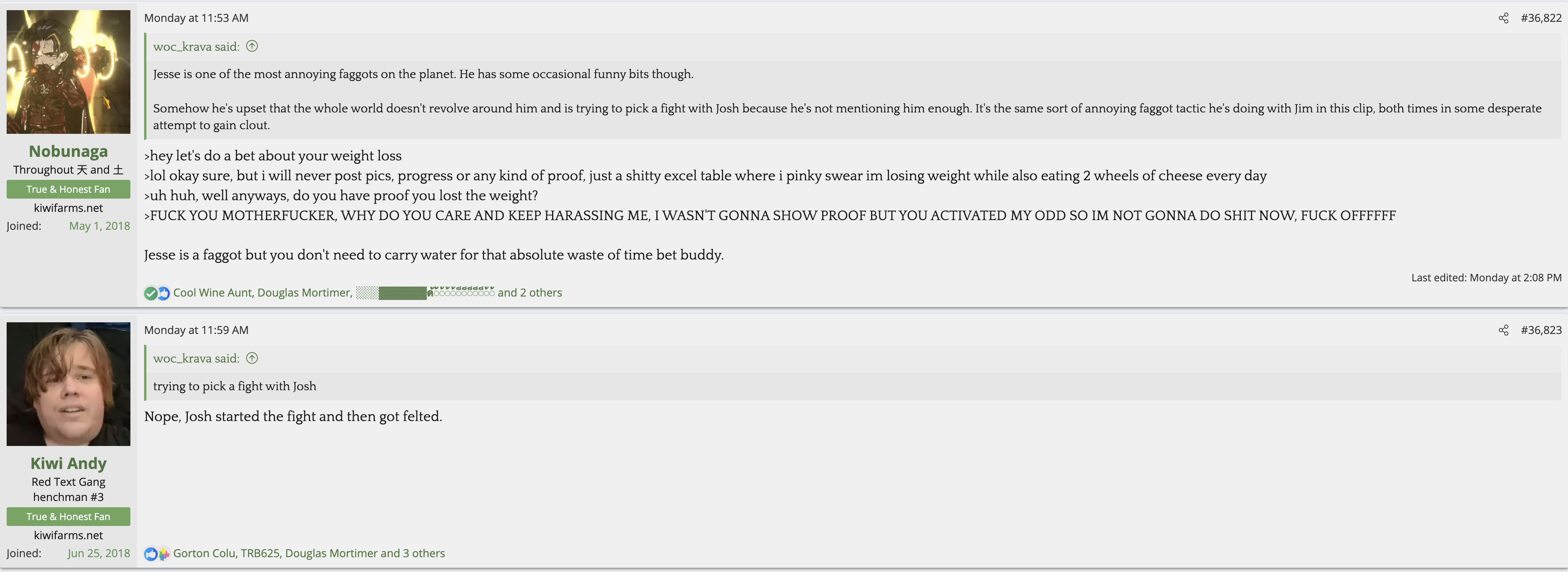The height and width of the screenshot is (572, 1568).
Task: Jump to quoted post via arrow icon in Kiwi Andy's reply
Action: point(252,359)
